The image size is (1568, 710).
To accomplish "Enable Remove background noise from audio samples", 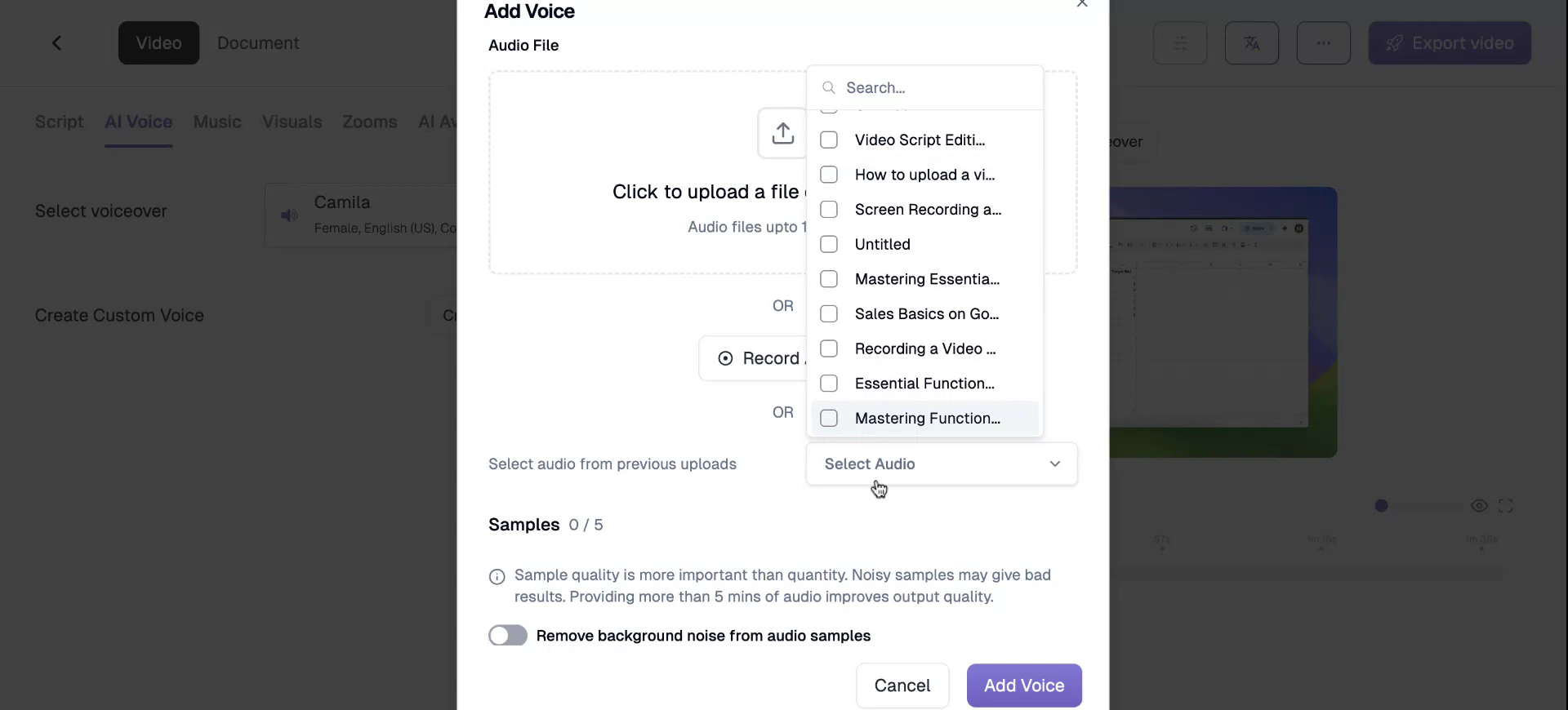I will (x=507, y=636).
